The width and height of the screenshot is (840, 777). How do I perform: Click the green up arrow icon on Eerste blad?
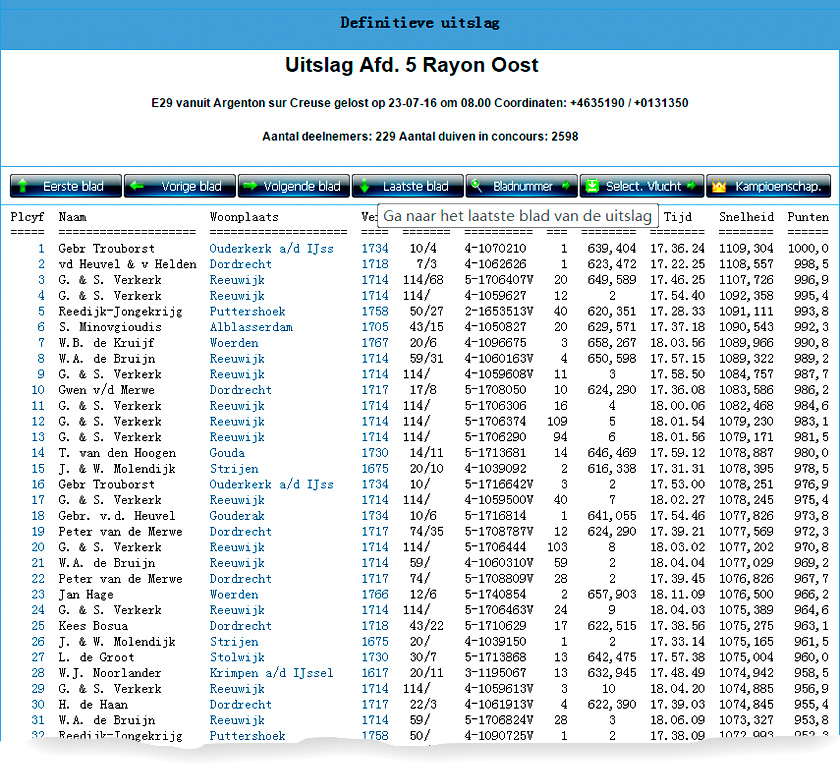pyautogui.click(x=22, y=186)
